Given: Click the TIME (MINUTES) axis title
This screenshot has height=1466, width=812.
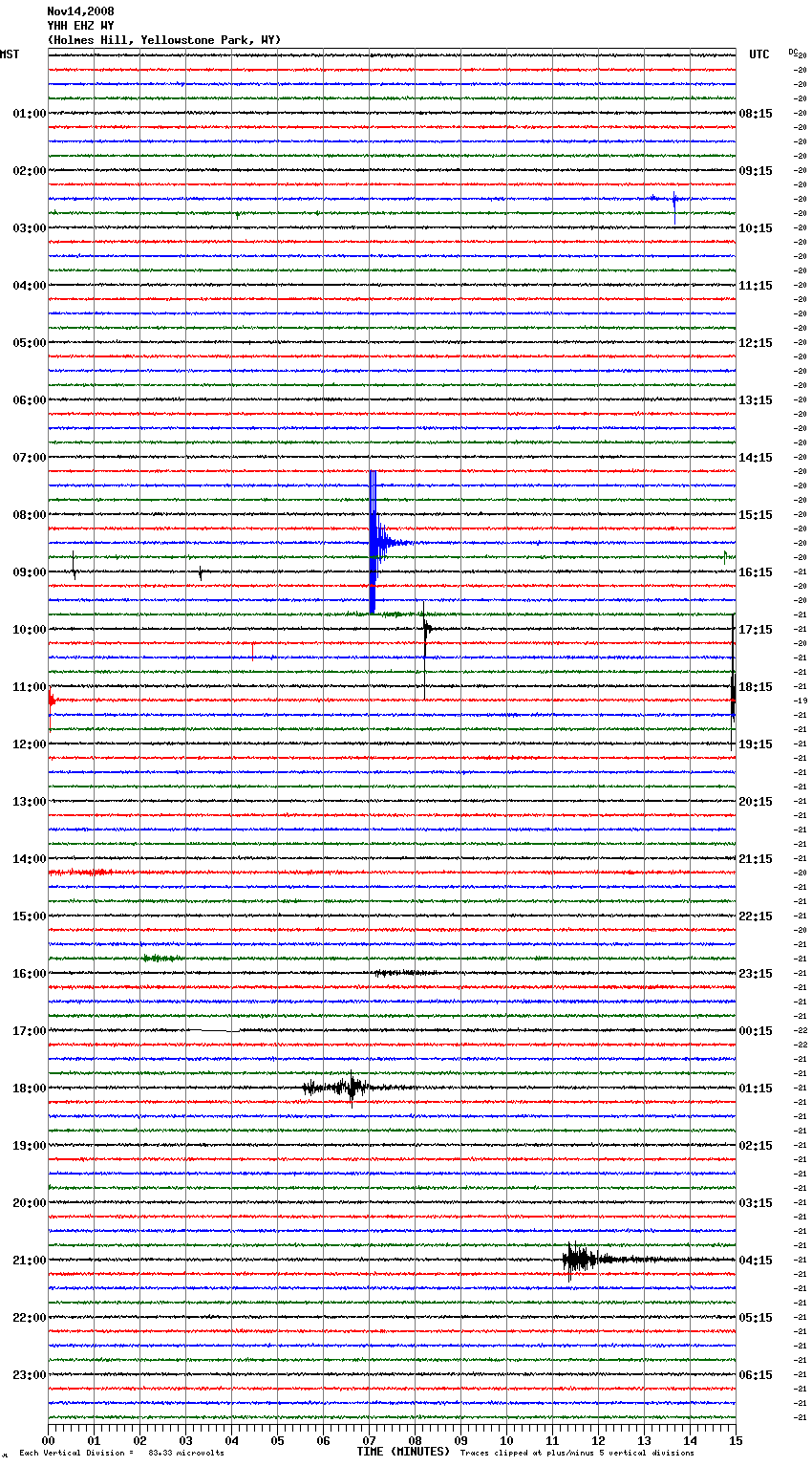Looking at the screenshot, I should click(x=403, y=1452).
